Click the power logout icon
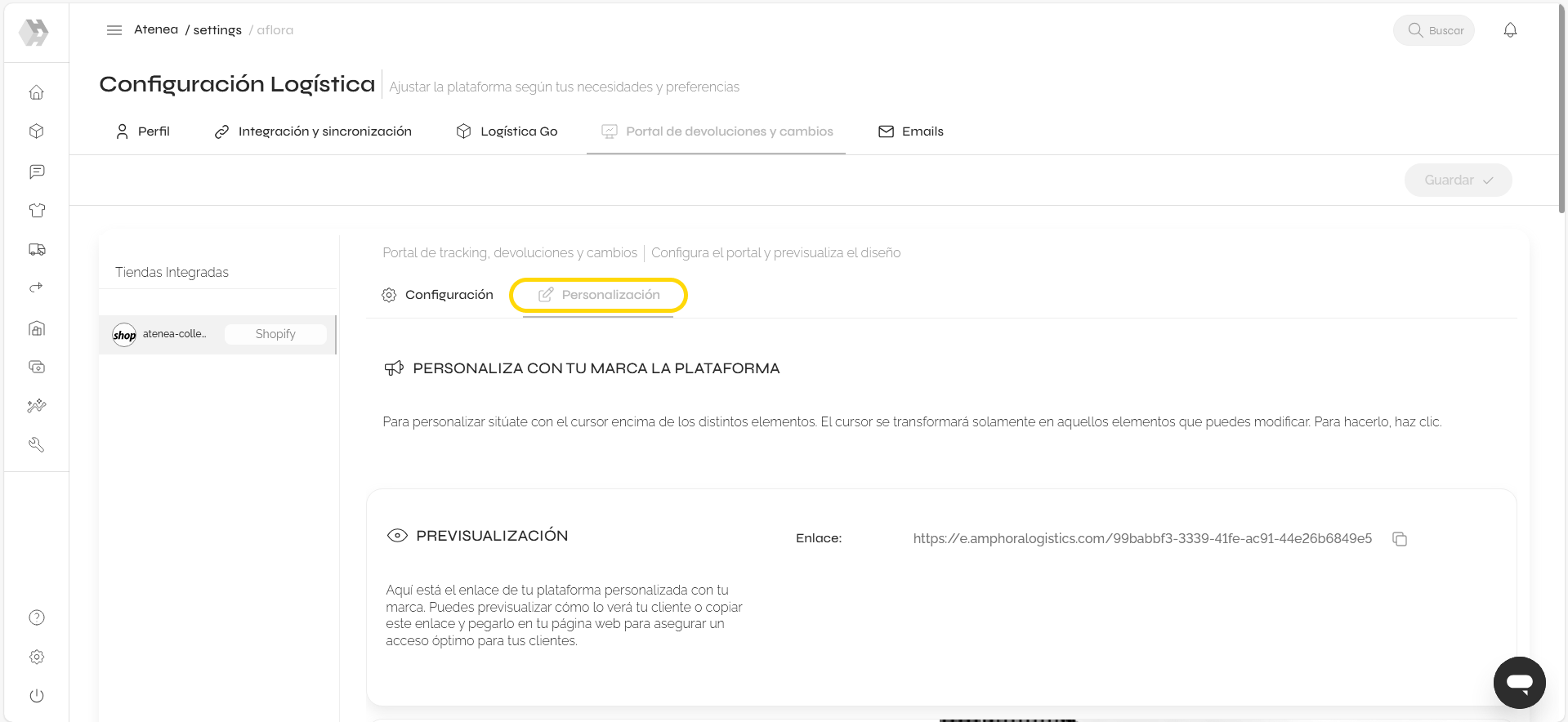The image size is (1568, 722). point(37,696)
